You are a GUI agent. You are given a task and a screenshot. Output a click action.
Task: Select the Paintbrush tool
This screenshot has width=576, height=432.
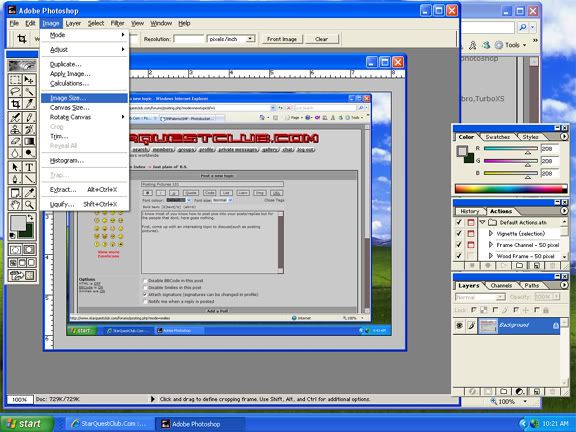(29, 118)
